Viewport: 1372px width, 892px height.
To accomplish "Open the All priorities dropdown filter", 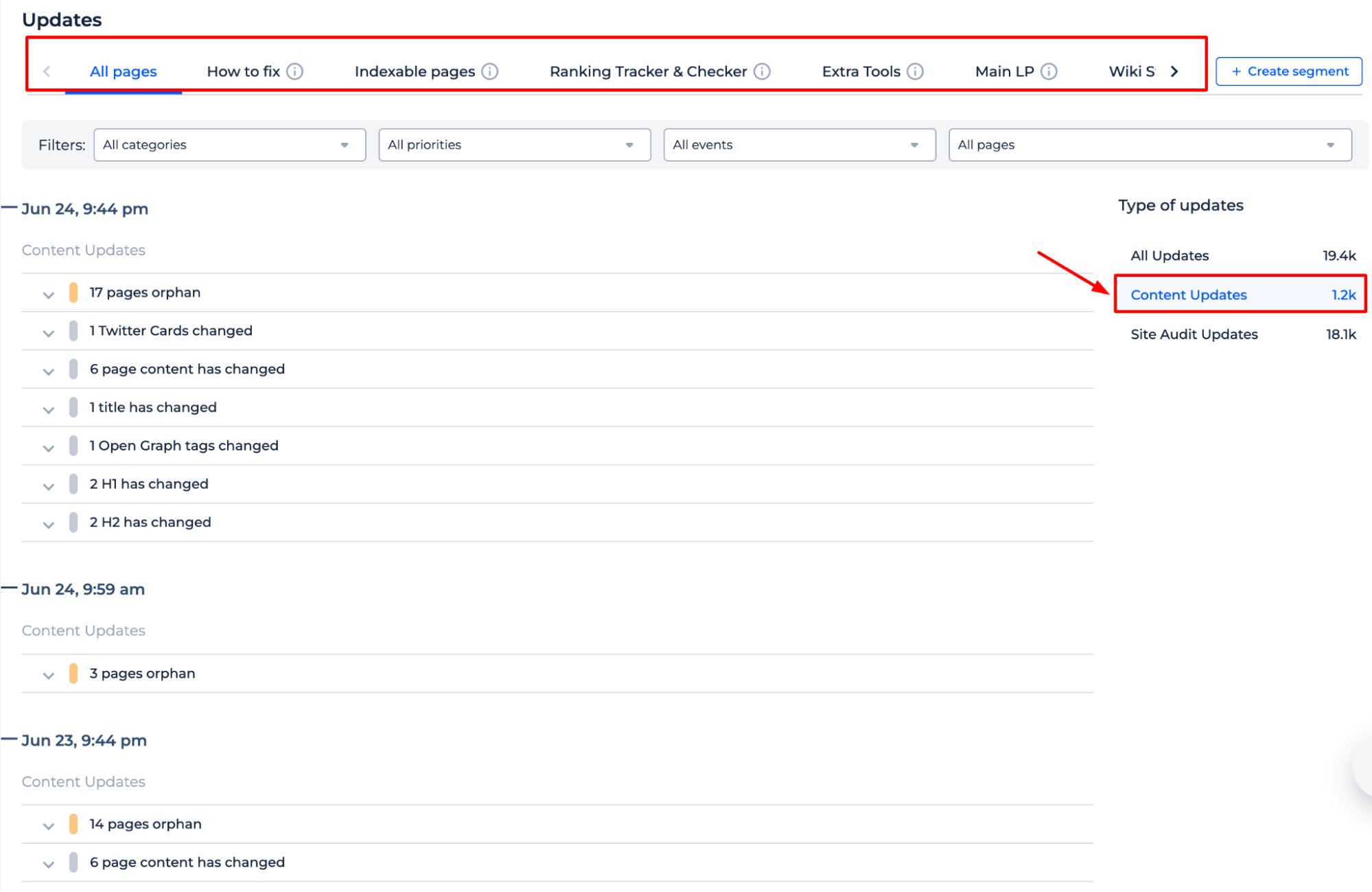I will 513,144.
